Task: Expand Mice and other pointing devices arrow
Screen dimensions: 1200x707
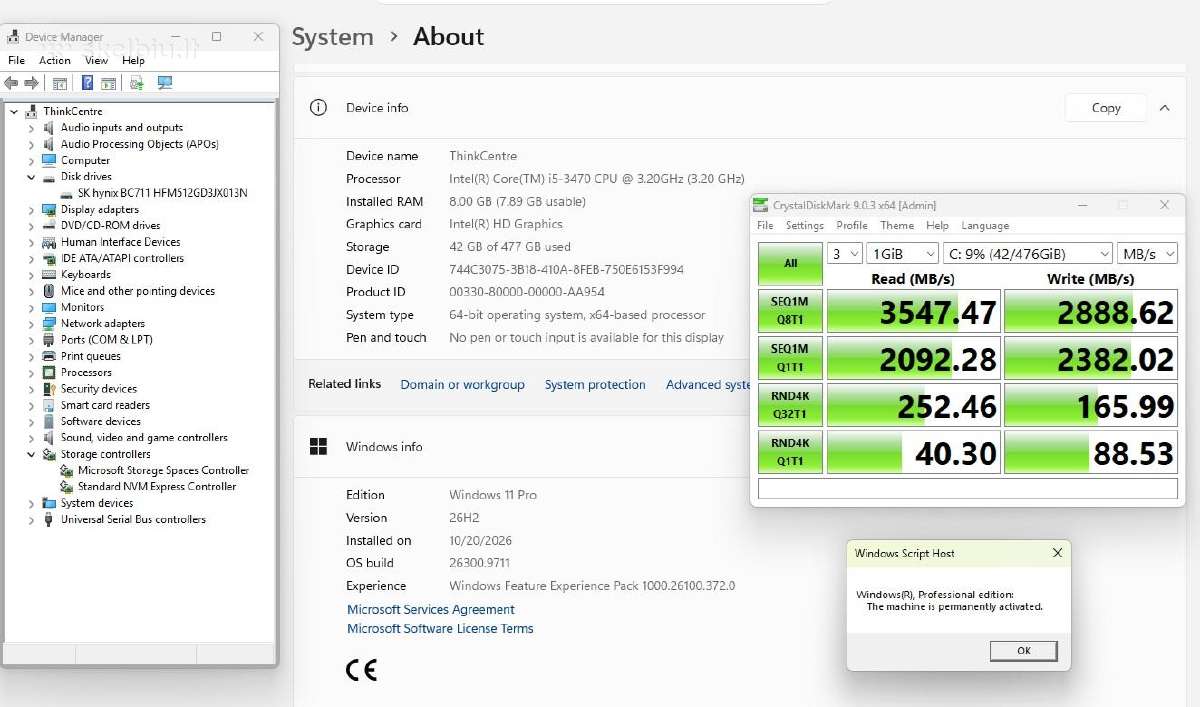Action: tap(32, 292)
